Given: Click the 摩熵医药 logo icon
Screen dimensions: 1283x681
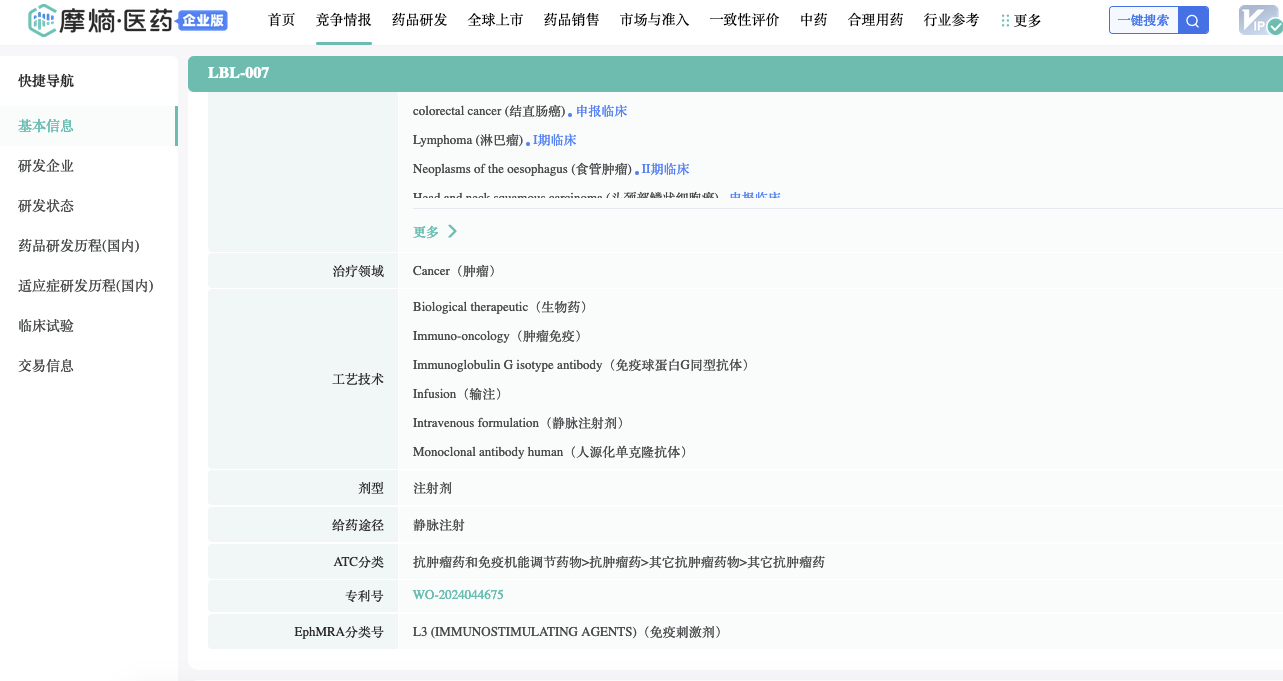Looking at the screenshot, I should pyautogui.click(x=43, y=19).
